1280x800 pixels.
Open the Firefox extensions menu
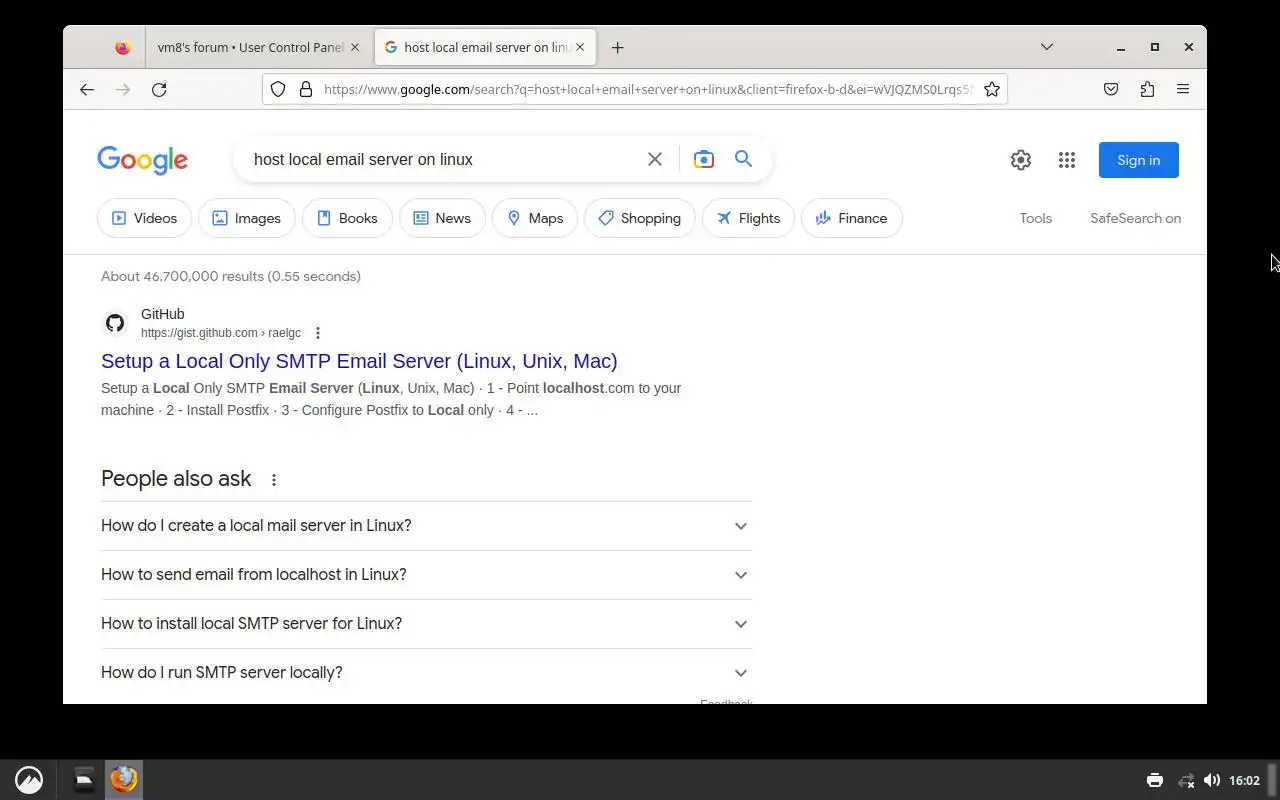tap(1147, 89)
